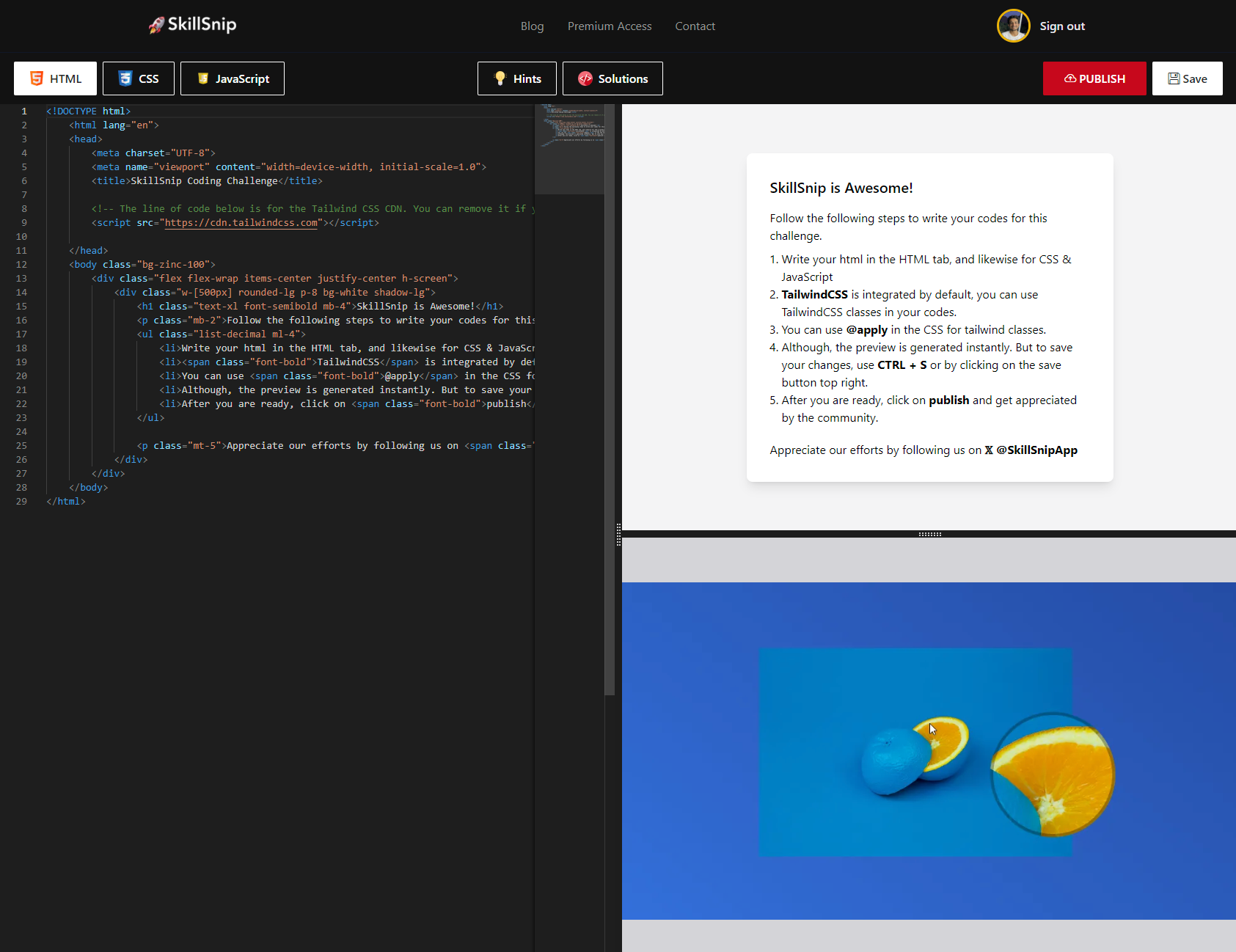Click the DOCTYPE html line

88,111
